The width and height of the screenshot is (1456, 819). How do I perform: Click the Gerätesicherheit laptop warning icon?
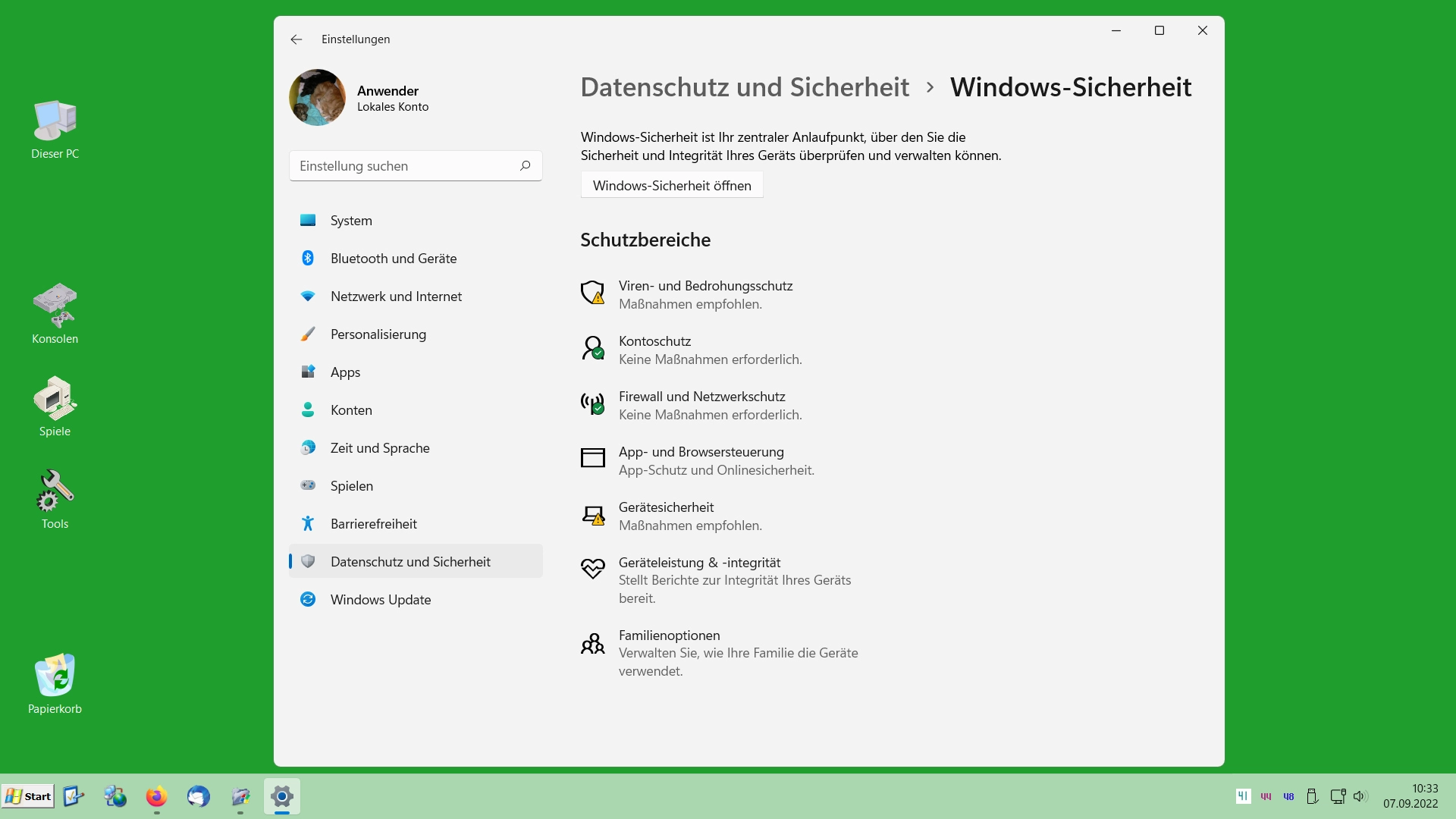pyautogui.click(x=592, y=515)
